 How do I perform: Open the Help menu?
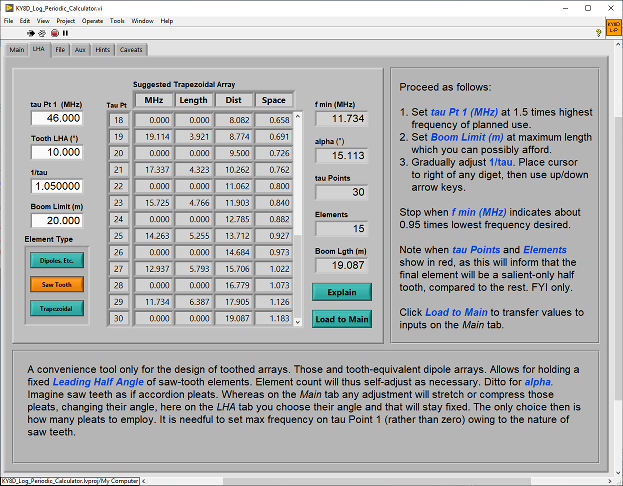point(166,21)
